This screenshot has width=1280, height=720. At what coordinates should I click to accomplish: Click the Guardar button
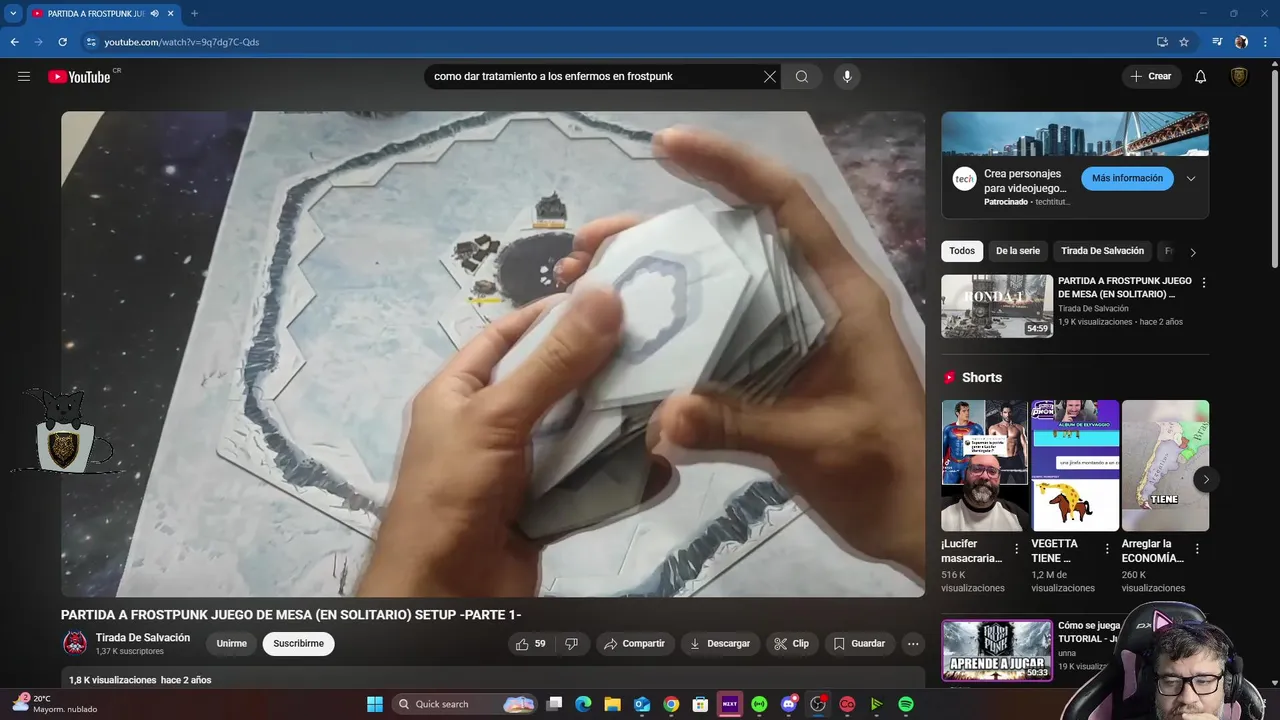pyautogui.click(x=859, y=644)
